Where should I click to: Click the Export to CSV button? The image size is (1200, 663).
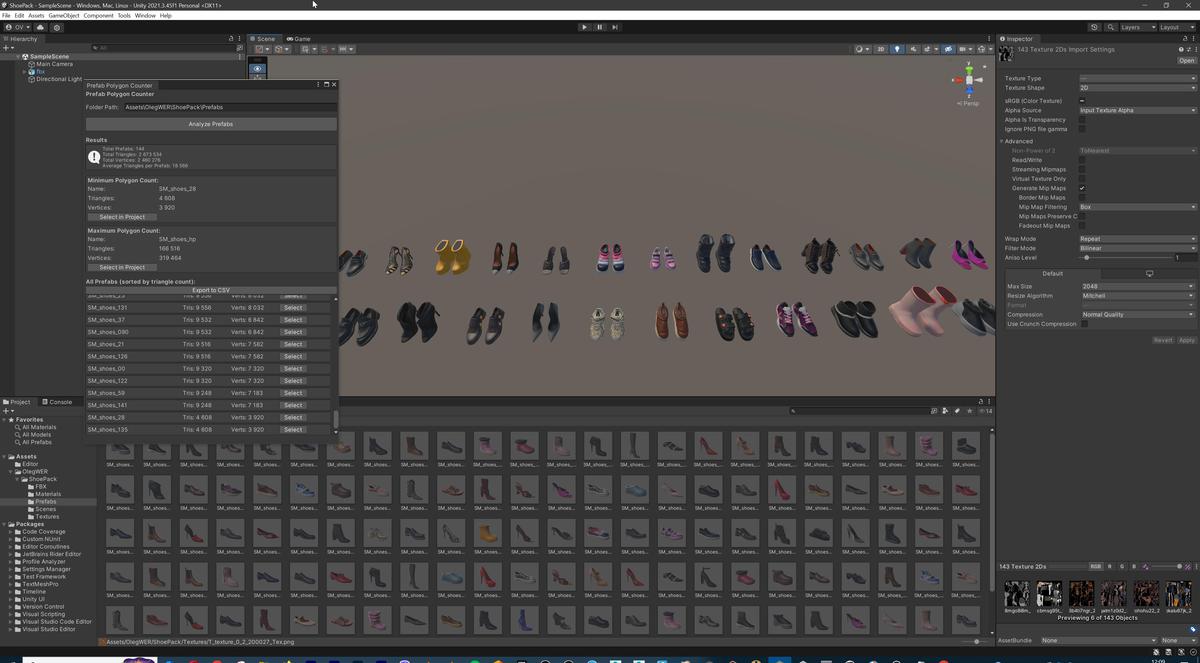[x=211, y=290]
